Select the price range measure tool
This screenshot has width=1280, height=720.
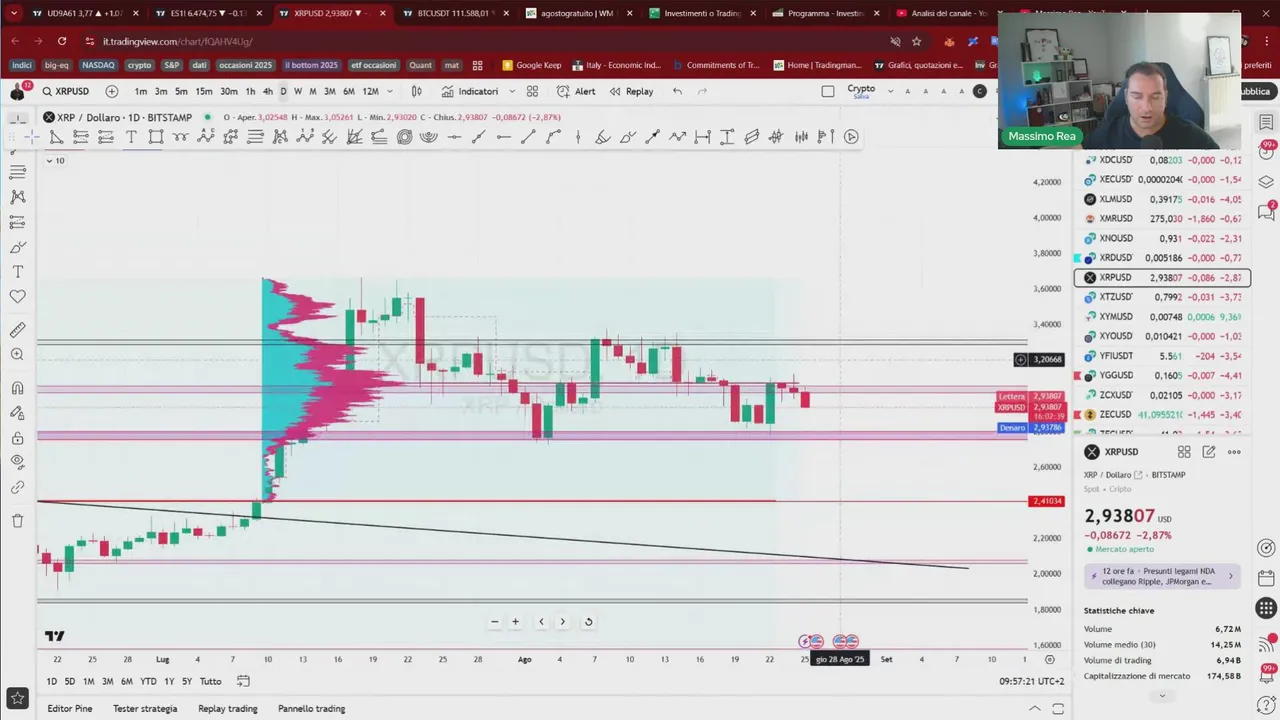coord(727,137)
